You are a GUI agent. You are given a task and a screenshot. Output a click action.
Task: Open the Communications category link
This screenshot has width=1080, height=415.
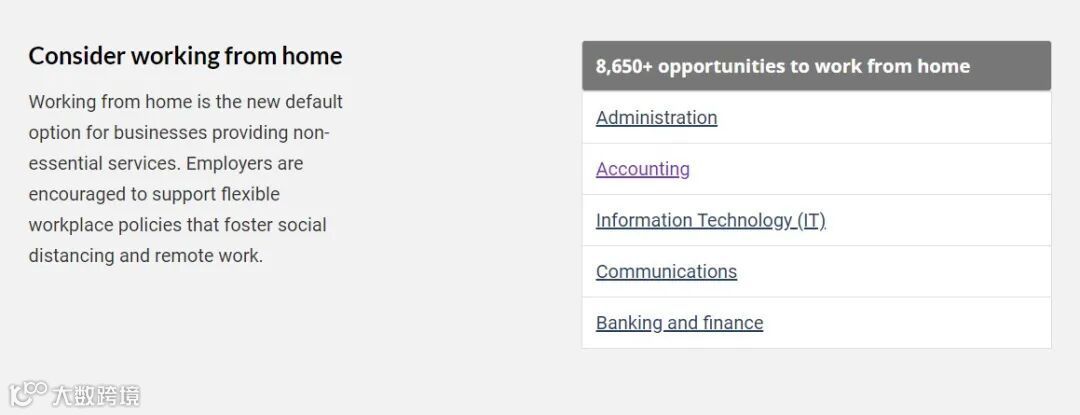pos(666,272)
